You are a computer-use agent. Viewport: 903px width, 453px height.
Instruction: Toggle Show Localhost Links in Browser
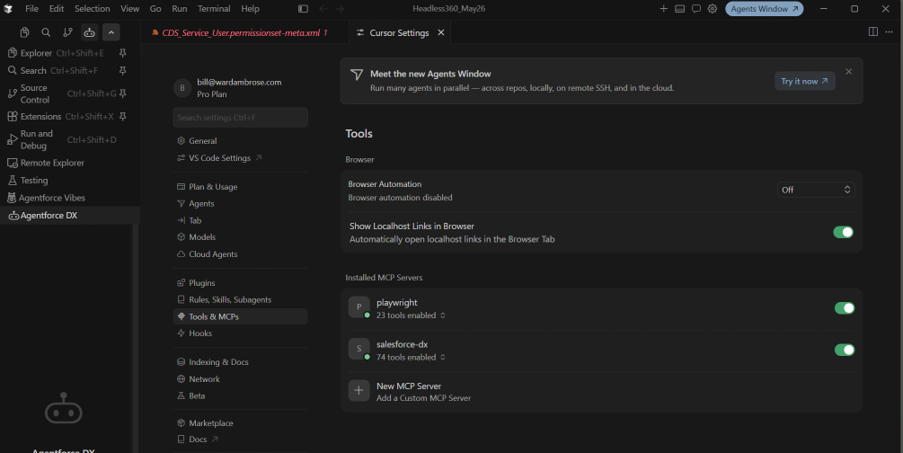tap(844, 232)
